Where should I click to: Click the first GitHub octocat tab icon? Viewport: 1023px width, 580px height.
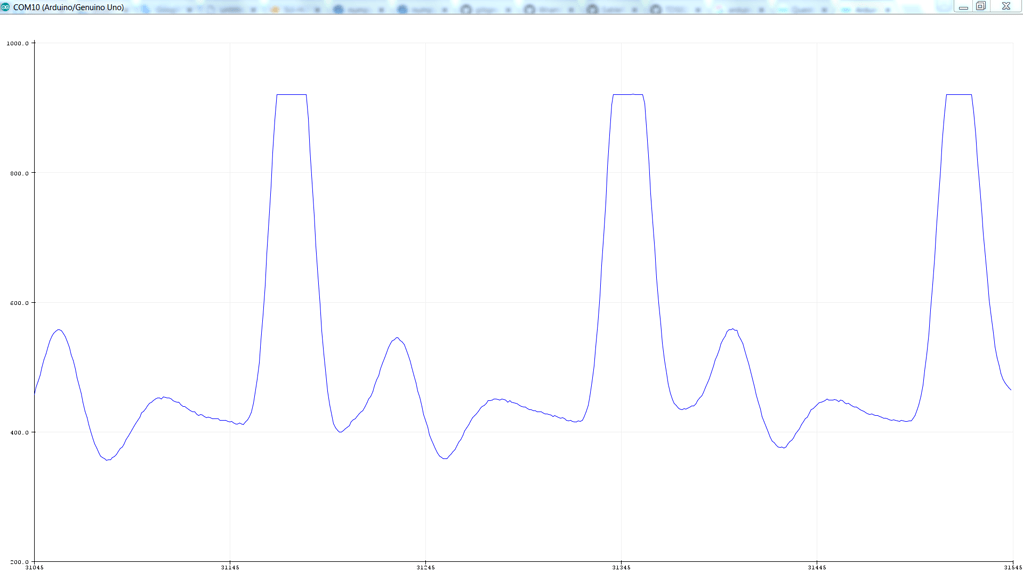pos(465,7)
